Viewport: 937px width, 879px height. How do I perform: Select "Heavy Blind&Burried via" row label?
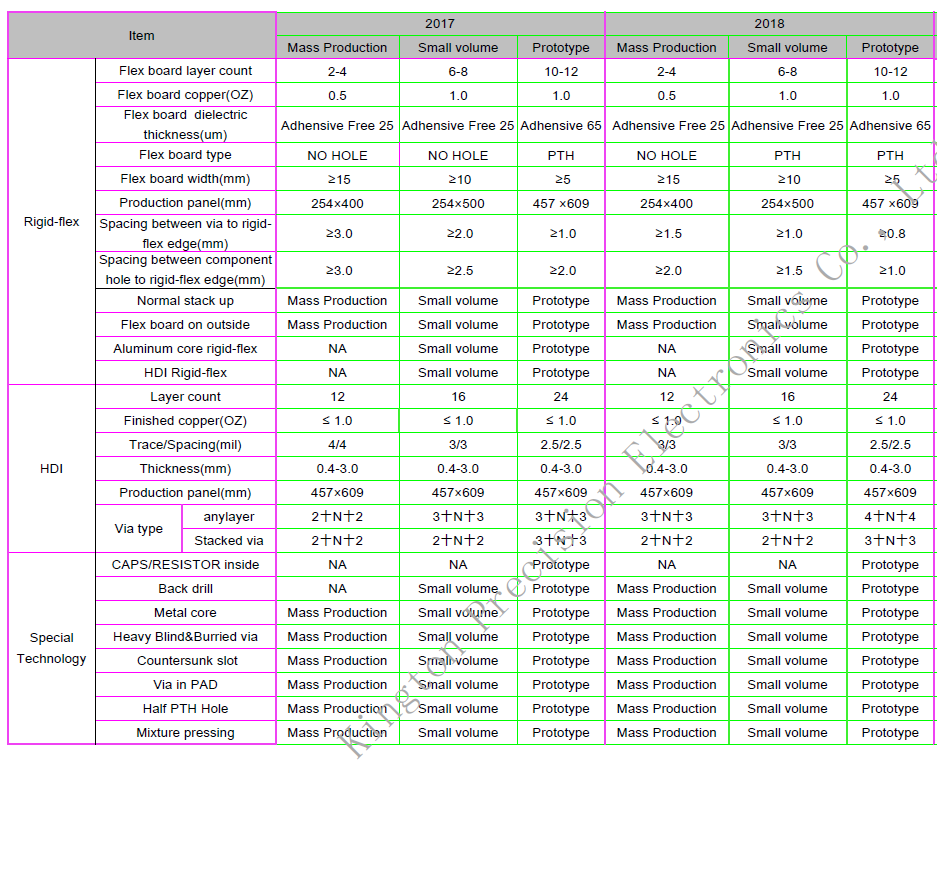click(x=185, y=636)
